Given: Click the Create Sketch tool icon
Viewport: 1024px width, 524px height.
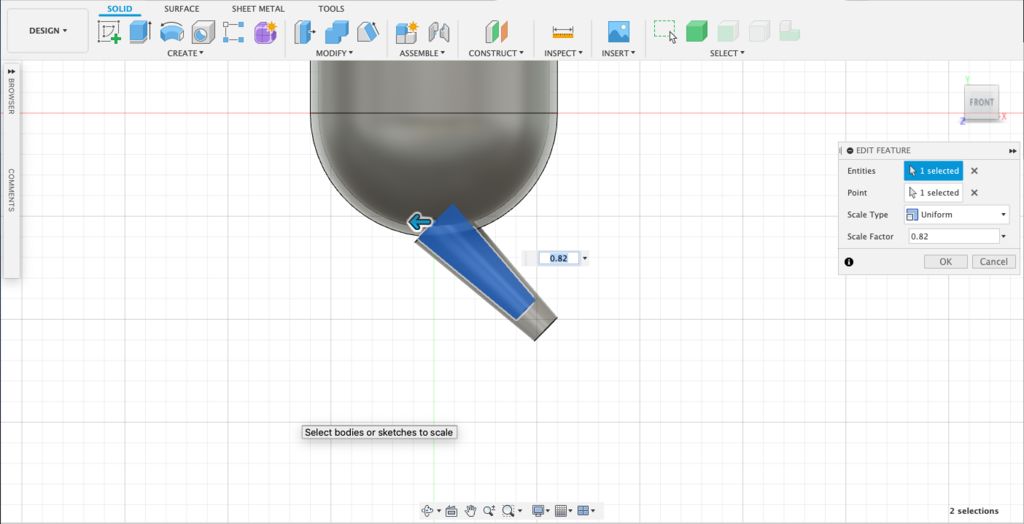Looking at the screenshot, I should [109, 32].
